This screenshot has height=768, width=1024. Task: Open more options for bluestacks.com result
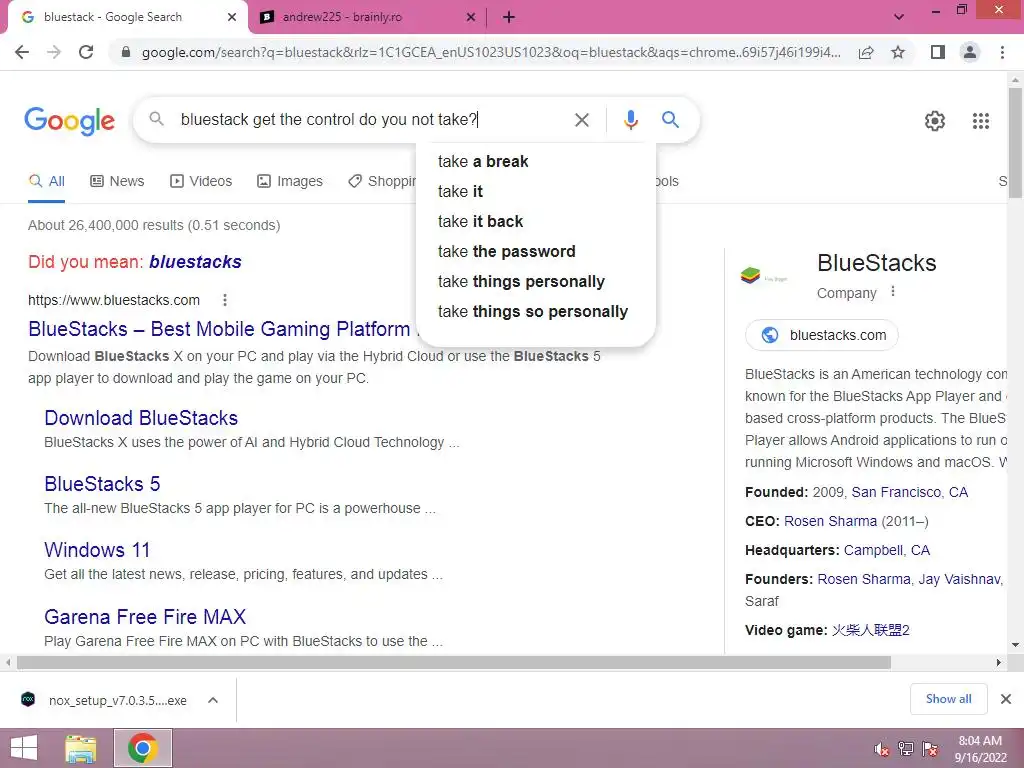(x=225, y=300)
